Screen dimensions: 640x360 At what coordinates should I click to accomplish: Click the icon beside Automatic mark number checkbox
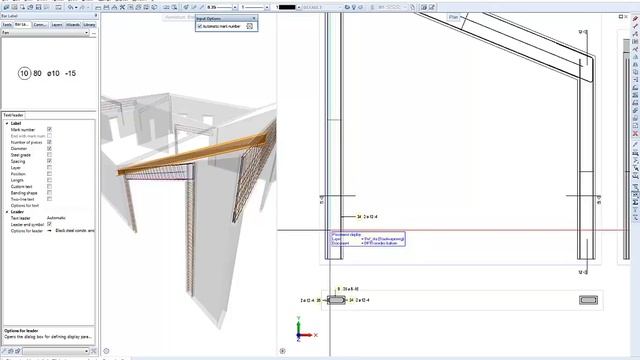pyautogui.click(x=250, y=26)
